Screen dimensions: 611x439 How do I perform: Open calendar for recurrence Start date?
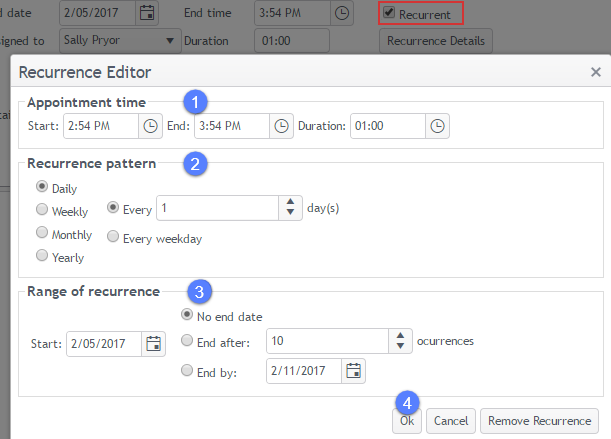coord(154,344)
